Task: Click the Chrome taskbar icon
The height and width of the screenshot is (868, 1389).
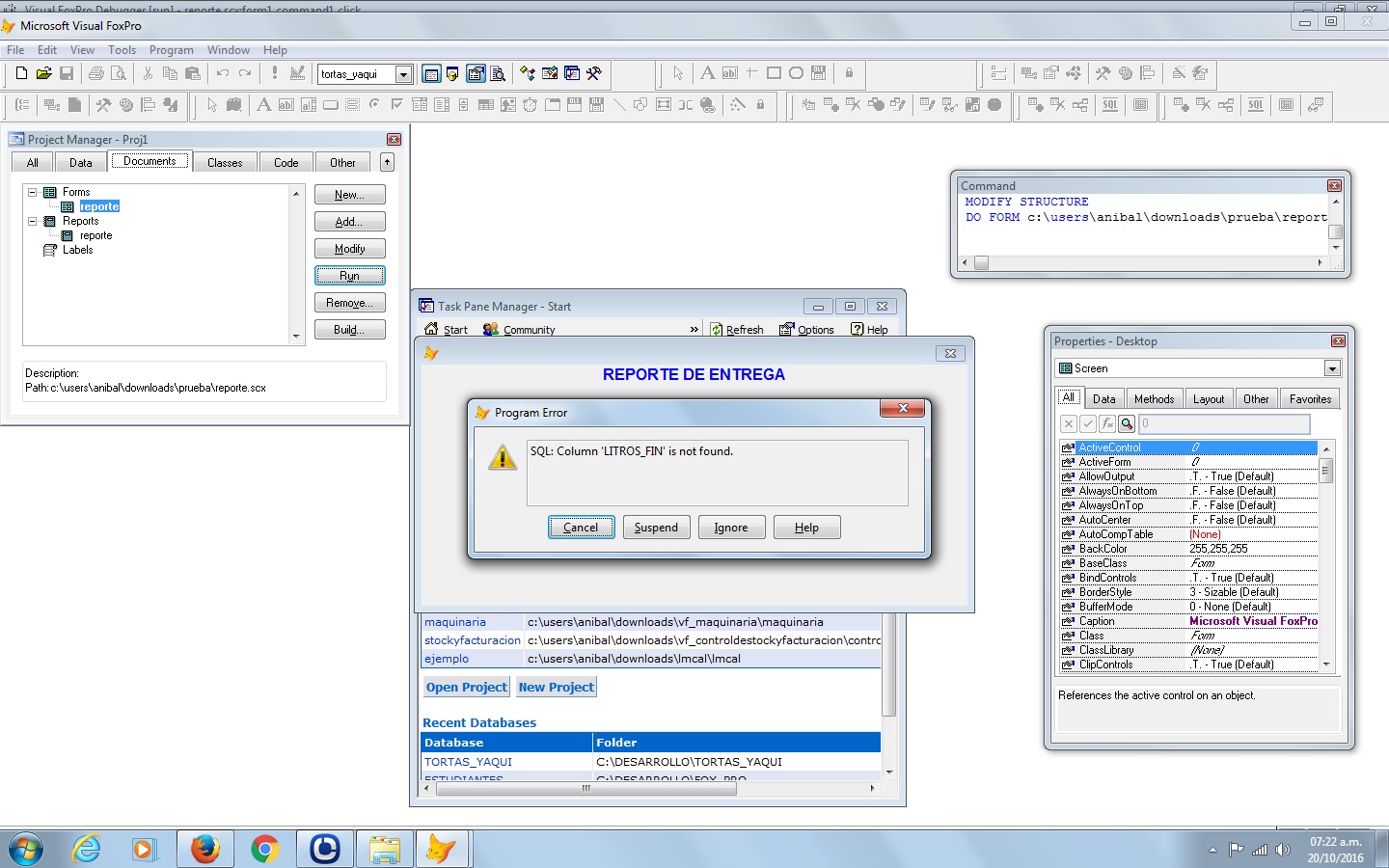Action: tap(264, 849)
